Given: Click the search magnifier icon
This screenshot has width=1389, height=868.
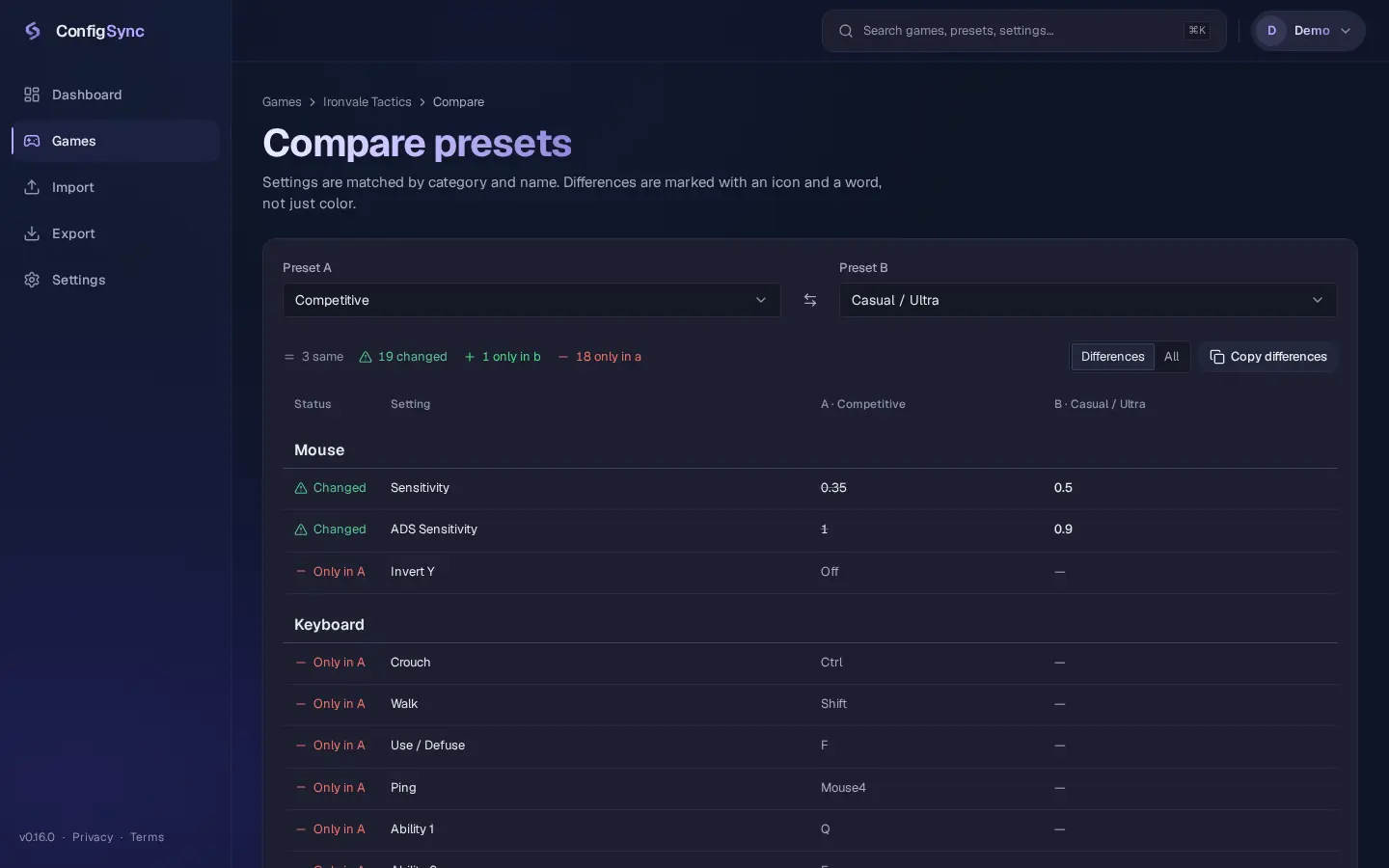Looking at the screenshot, I should [846, 31].
